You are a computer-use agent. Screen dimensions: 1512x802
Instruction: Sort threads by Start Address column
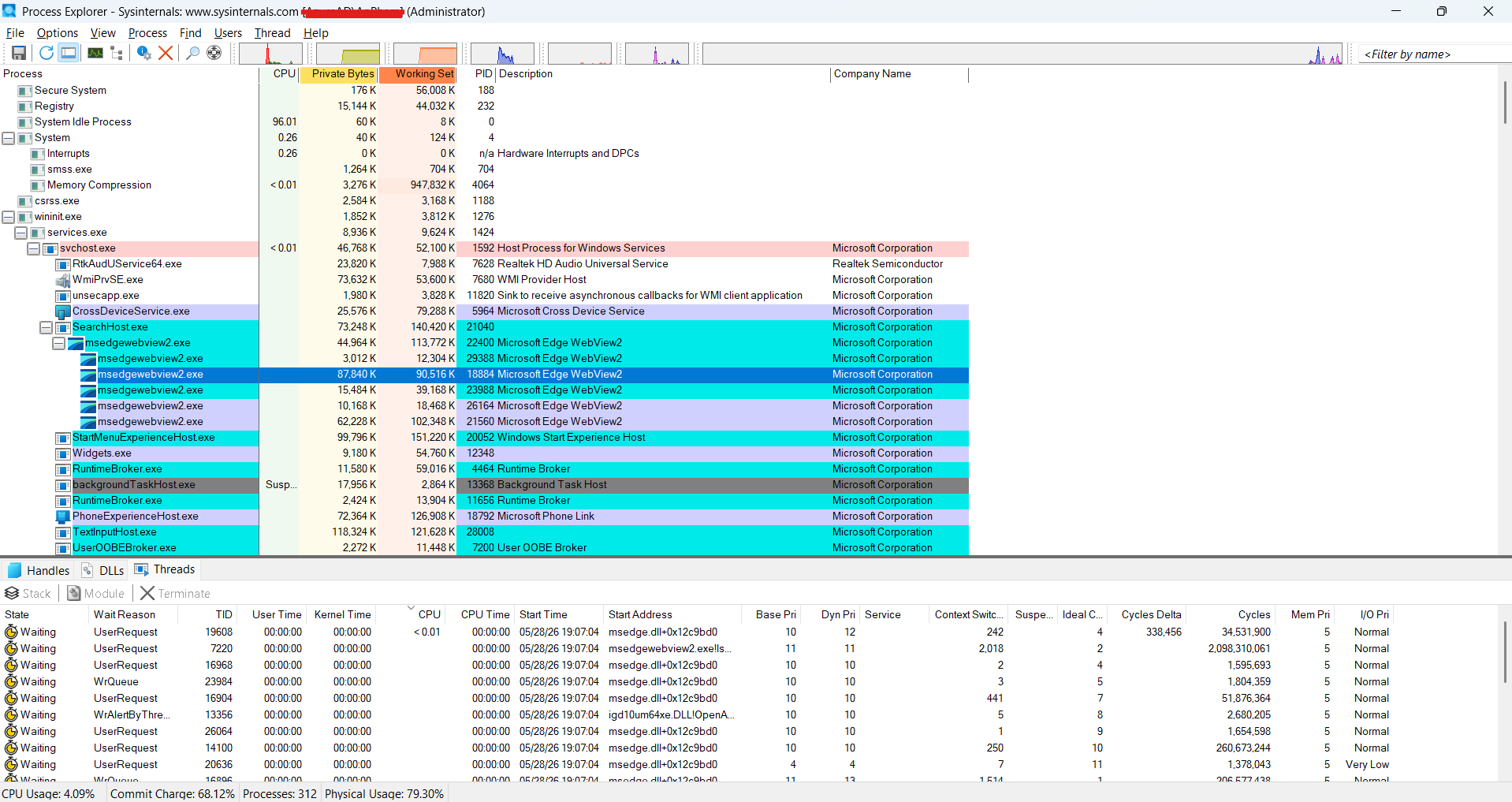click(x=672, y=614)
